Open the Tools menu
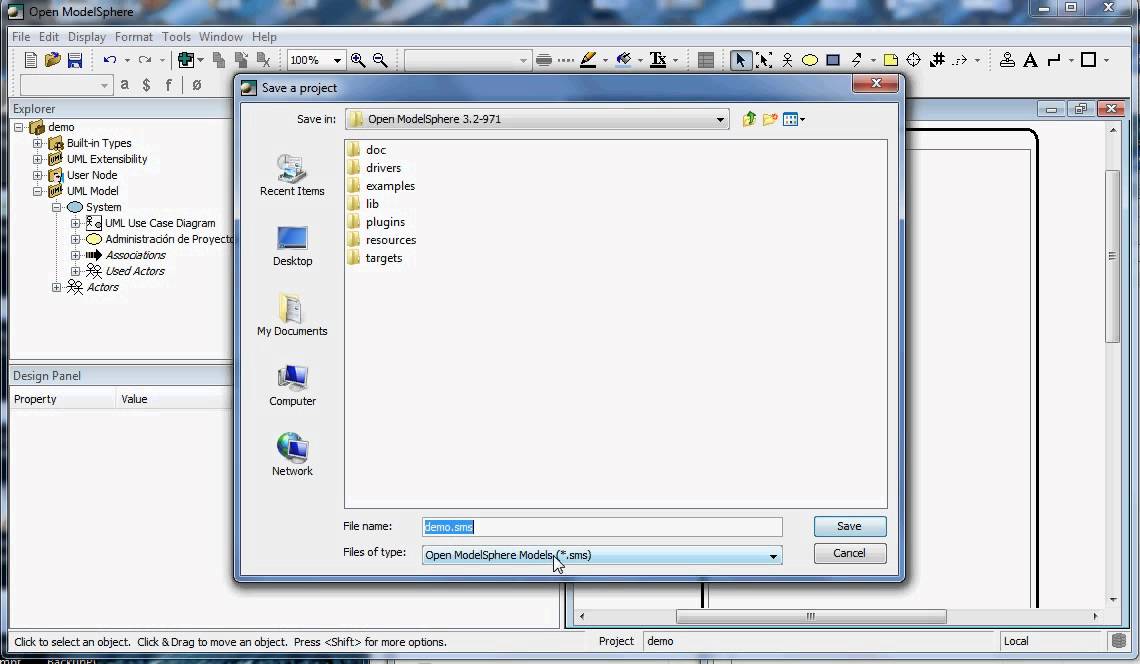 tap(176, 36)
